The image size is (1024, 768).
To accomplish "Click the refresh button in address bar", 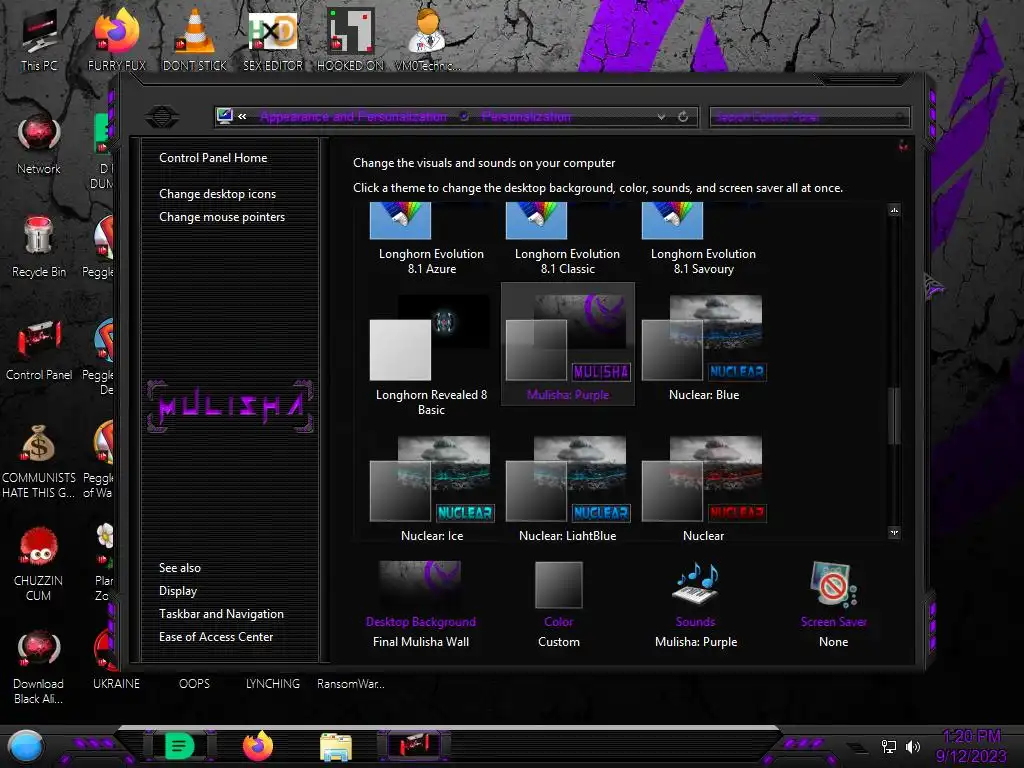I will [x=683, y=117].
